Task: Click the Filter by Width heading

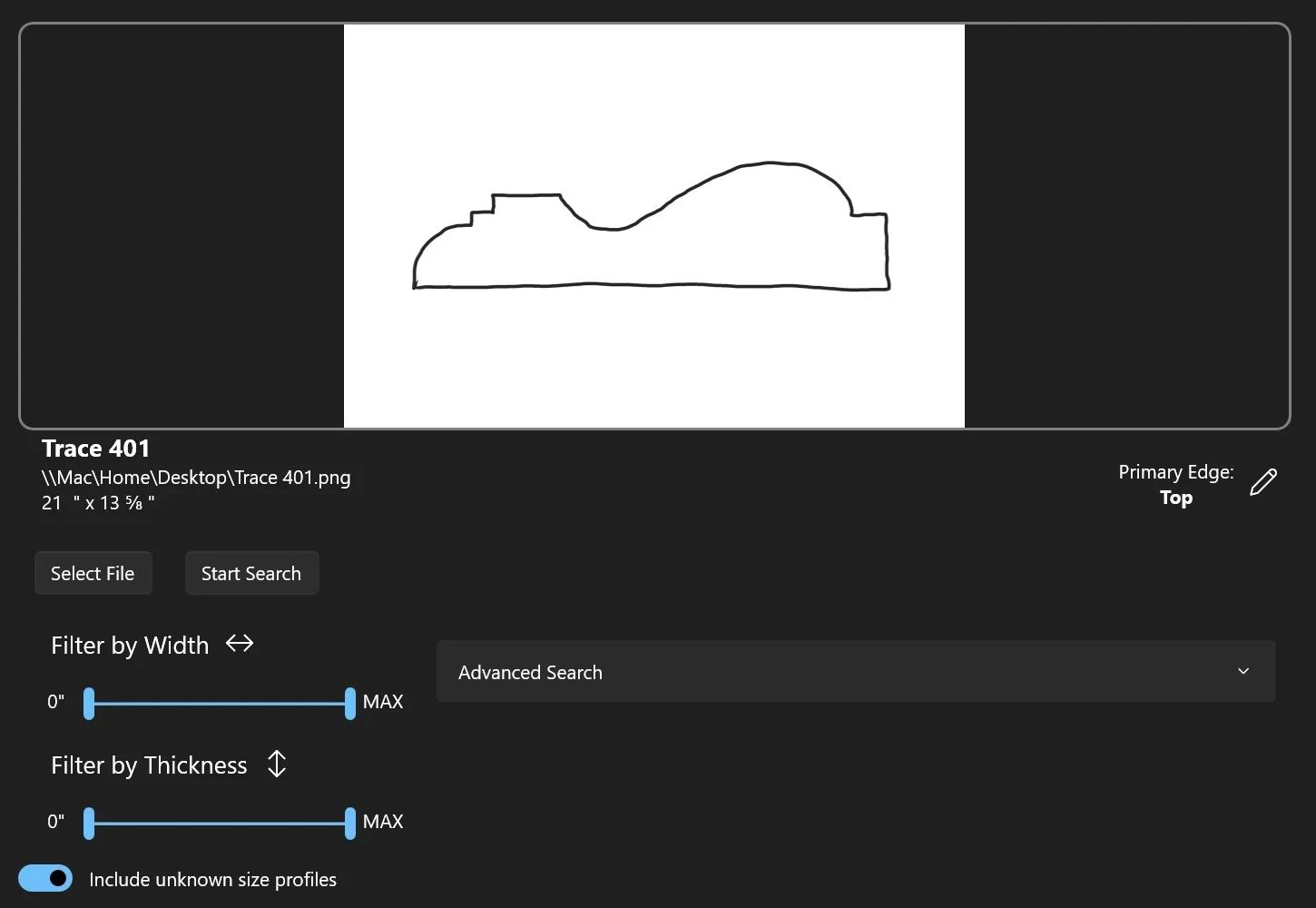Action: pos(130,646)
